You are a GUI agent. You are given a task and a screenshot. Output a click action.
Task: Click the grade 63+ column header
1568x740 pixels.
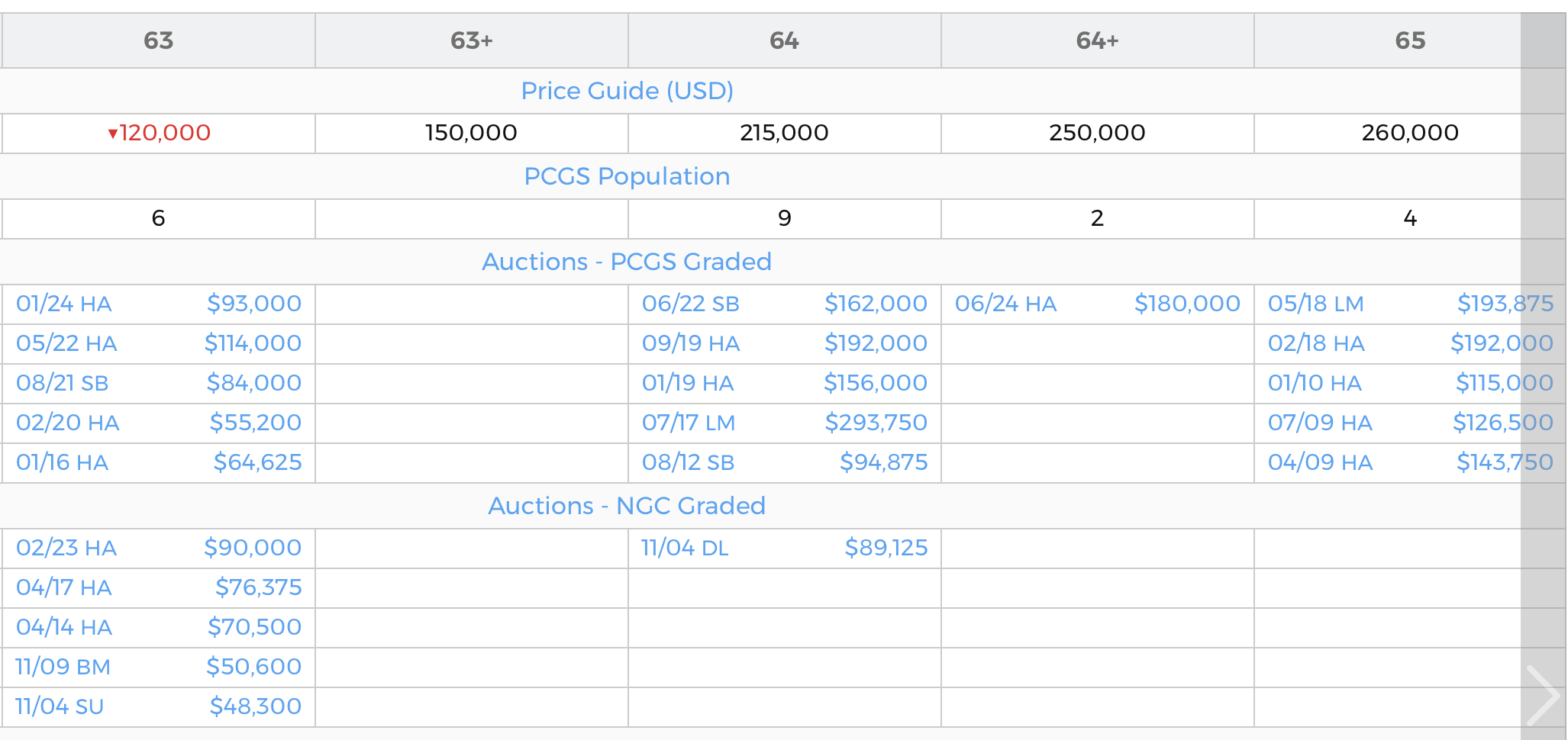tap(472, 40)
